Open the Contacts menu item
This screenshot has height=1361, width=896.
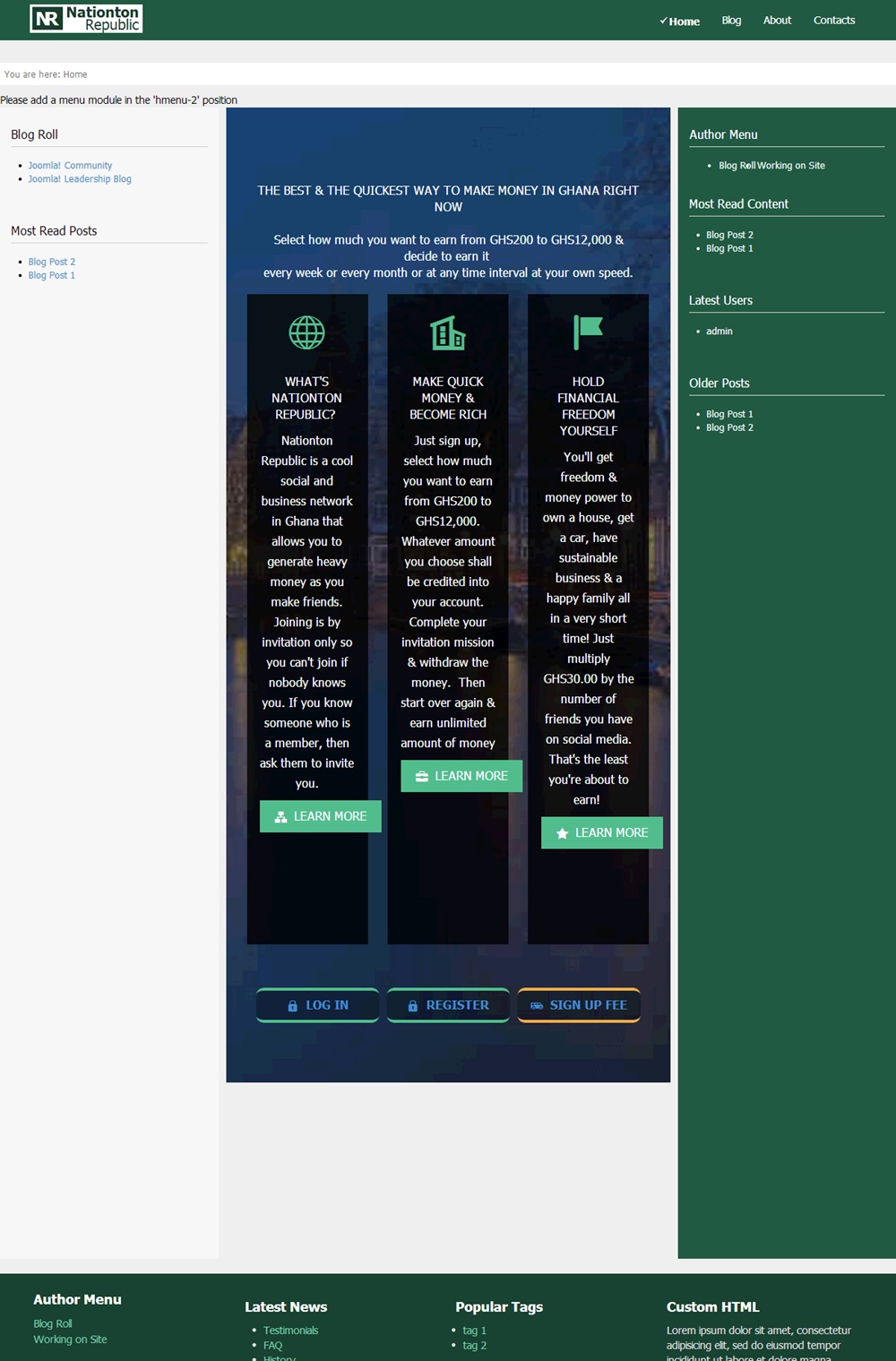click(833, 20)
